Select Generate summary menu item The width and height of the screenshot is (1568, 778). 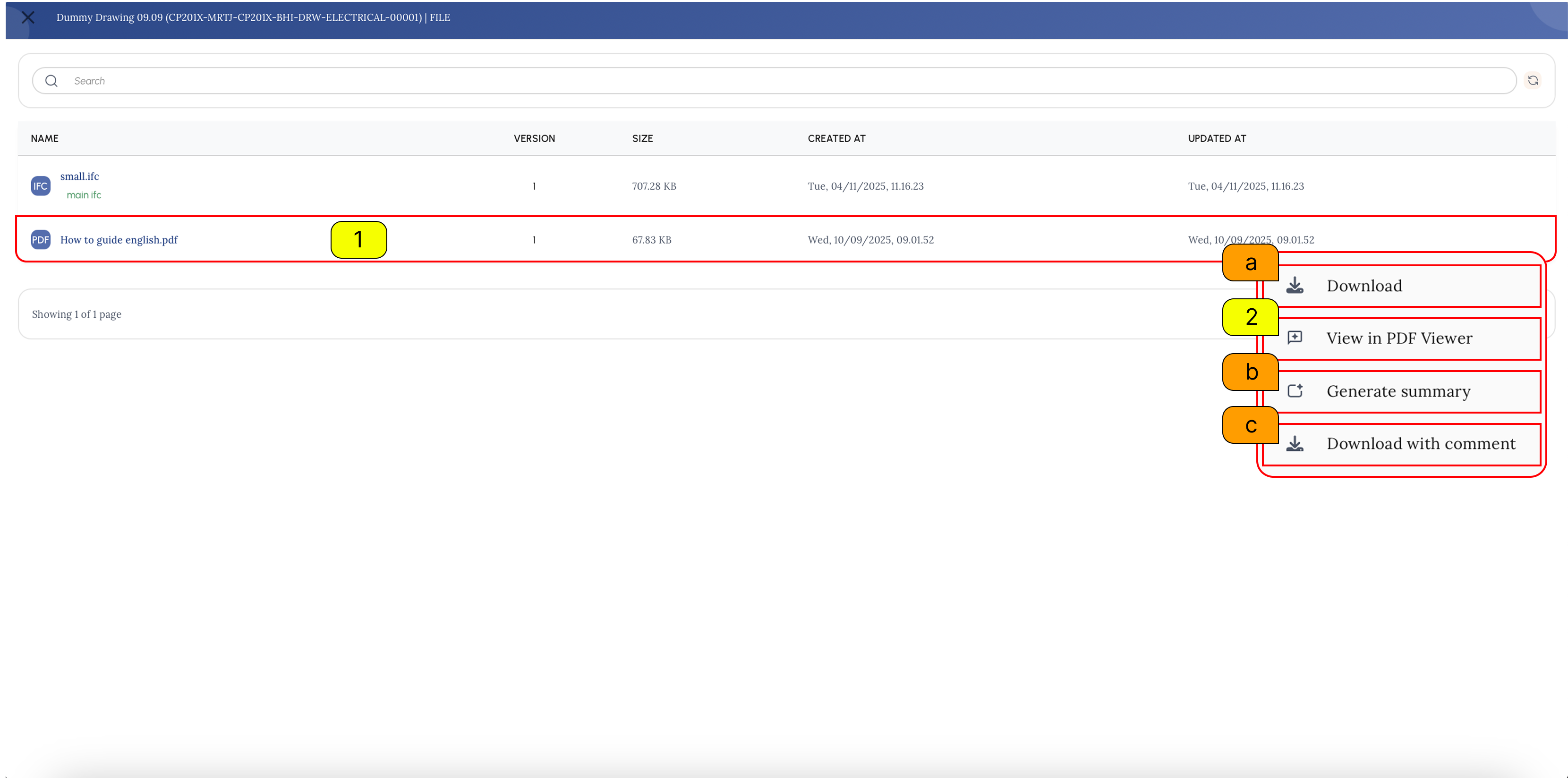1402,391
